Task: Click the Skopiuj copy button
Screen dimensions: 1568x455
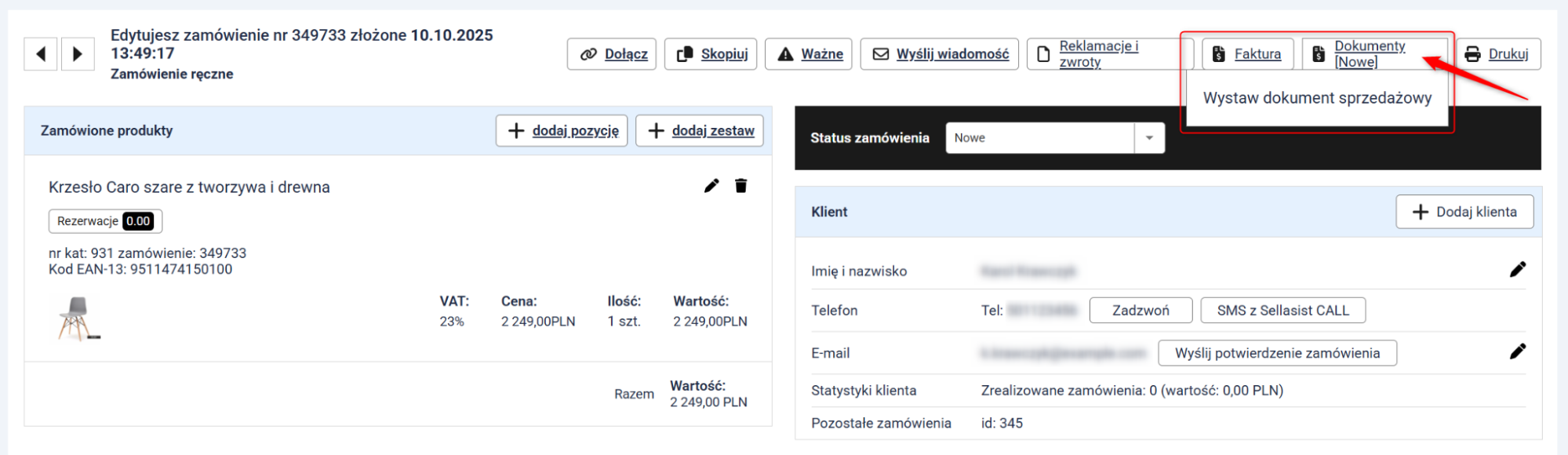Action: pos(711,54)
